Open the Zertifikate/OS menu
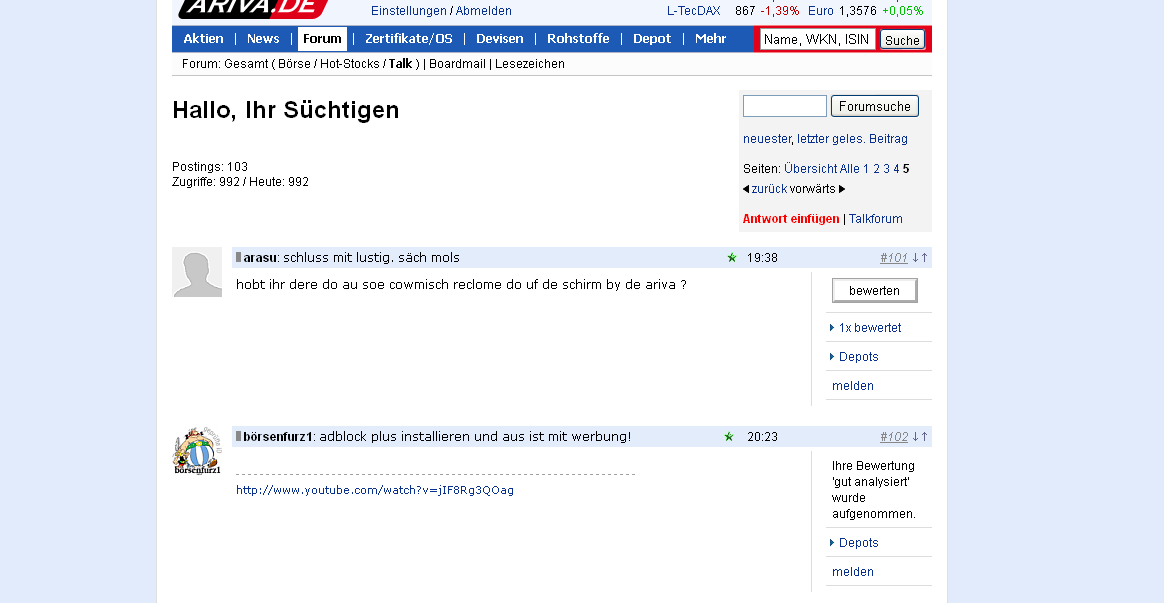 coord(408,39)
